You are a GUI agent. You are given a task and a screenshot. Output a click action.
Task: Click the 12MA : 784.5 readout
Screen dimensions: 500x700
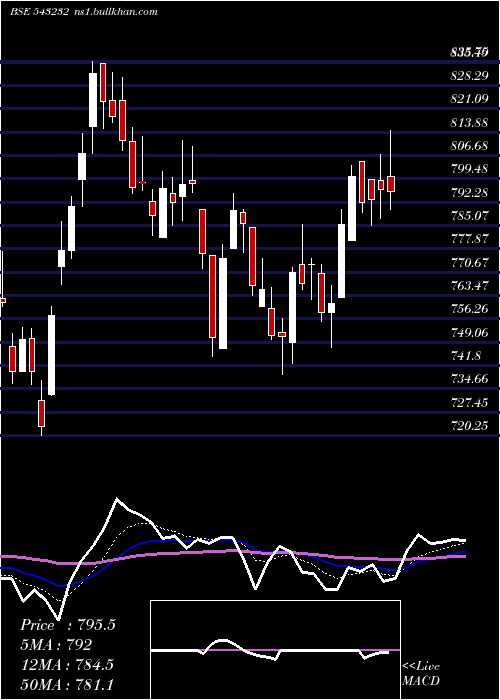point(67,665)
